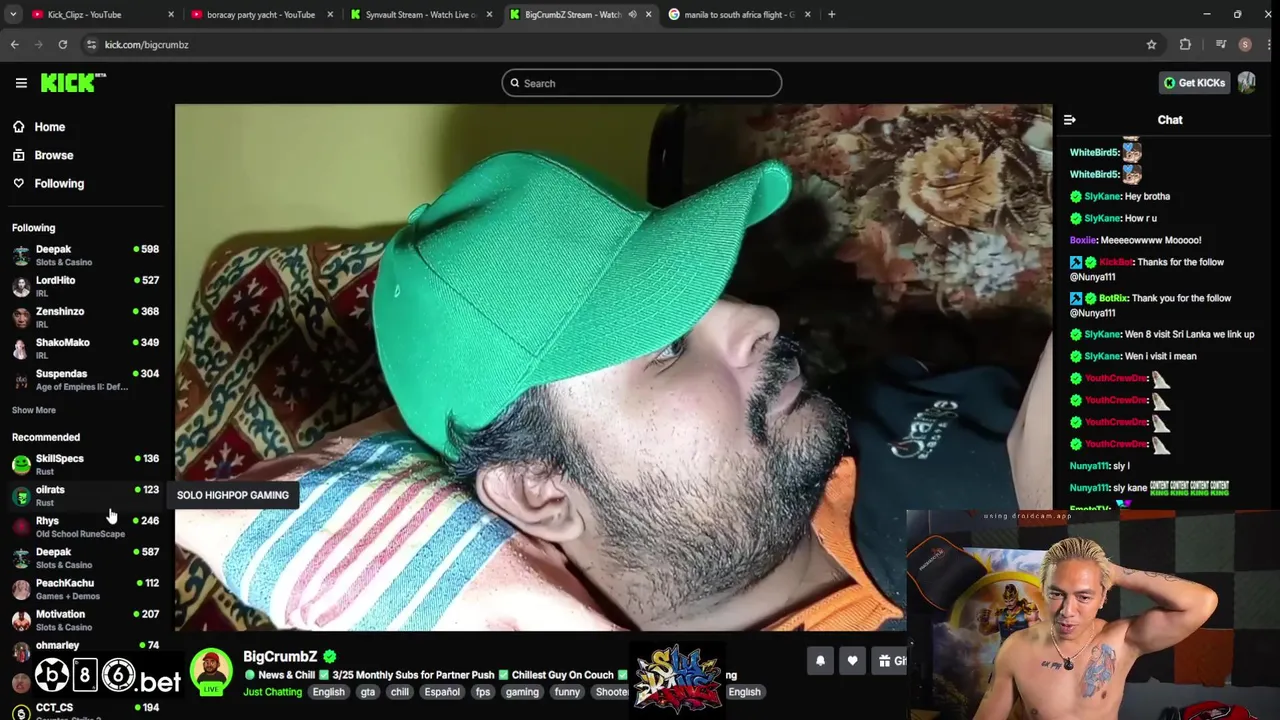Select the gta tag
The width and height of the screenshot is (1280, 720).
point(368,692)
